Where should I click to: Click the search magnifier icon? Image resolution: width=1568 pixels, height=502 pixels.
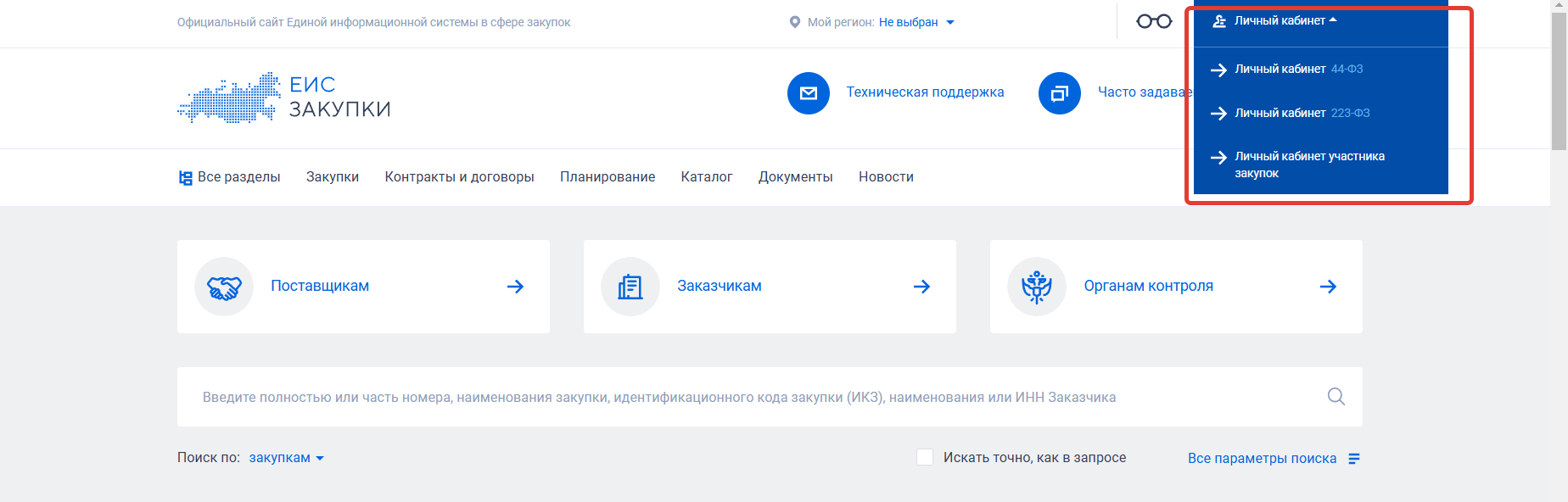click(1336, 396)
